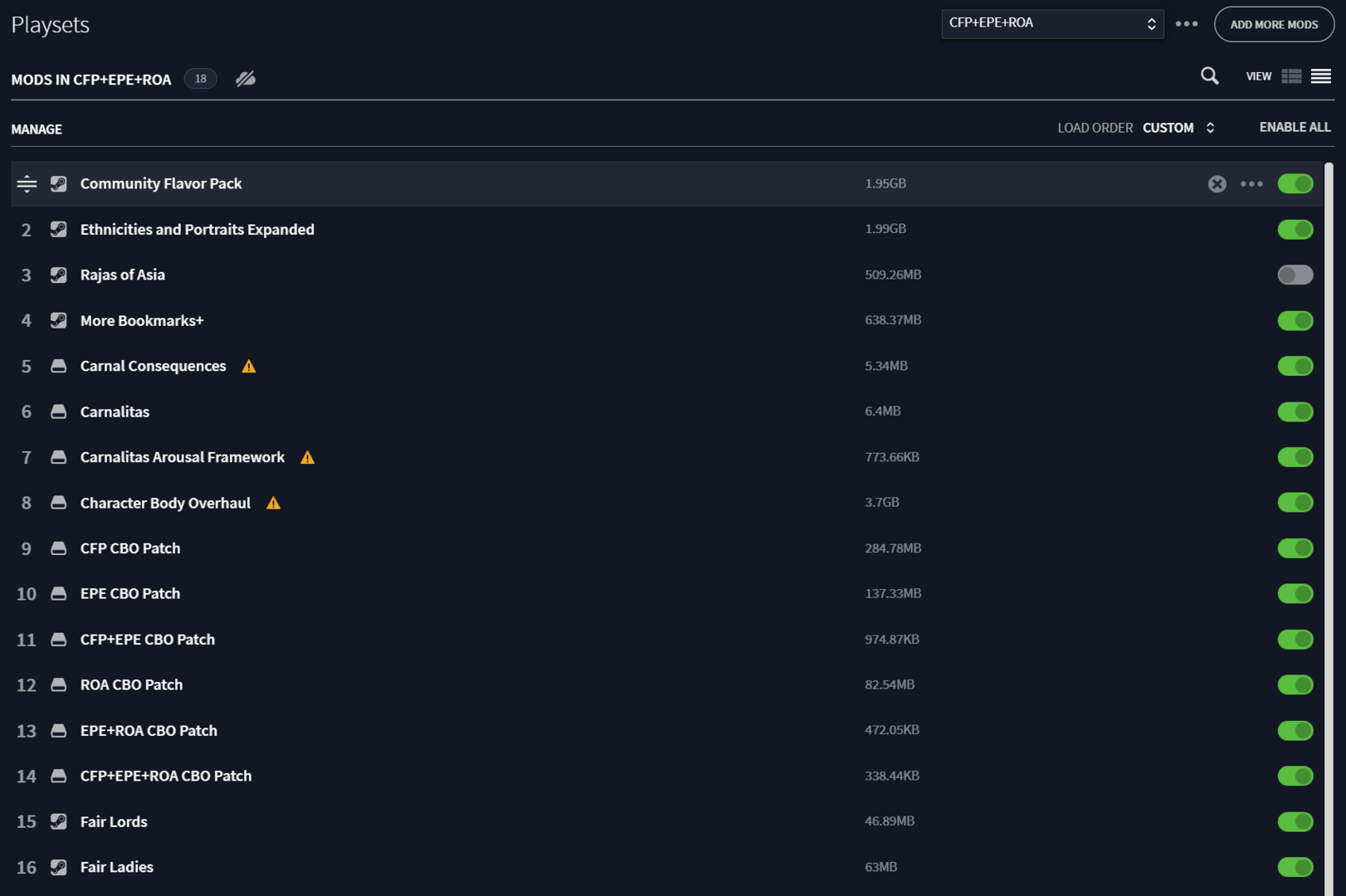The image size is (1346, 896).
Task: Switch to the detailed grid view icon
Action: 1291,76
